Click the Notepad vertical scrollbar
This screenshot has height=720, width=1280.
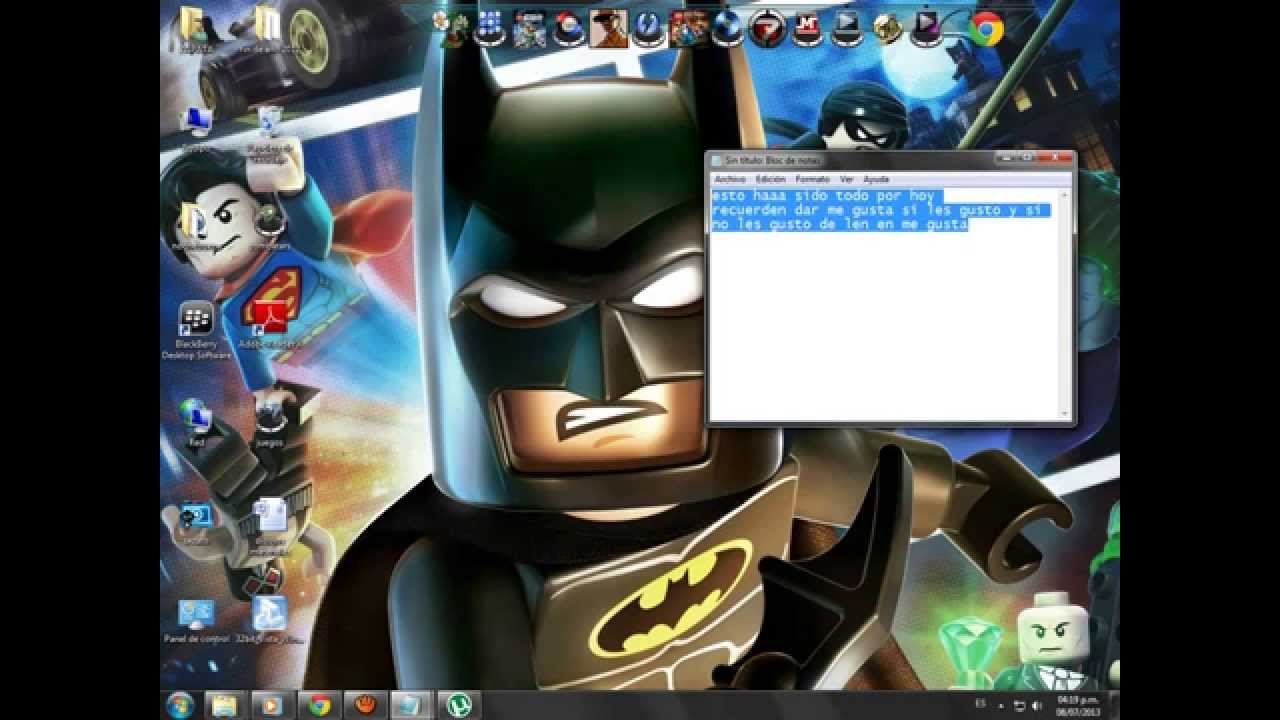(1064, 302)
